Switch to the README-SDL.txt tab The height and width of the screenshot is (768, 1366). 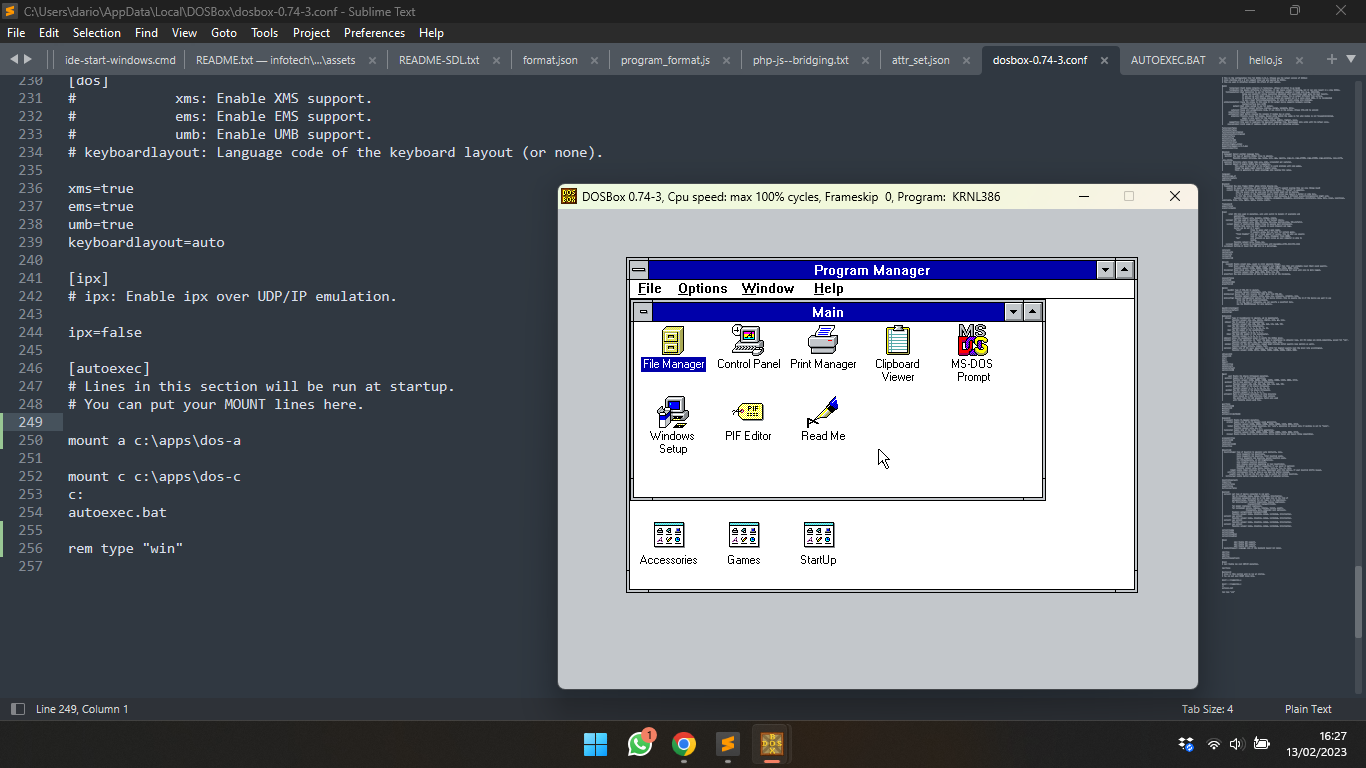coord(439,60)
